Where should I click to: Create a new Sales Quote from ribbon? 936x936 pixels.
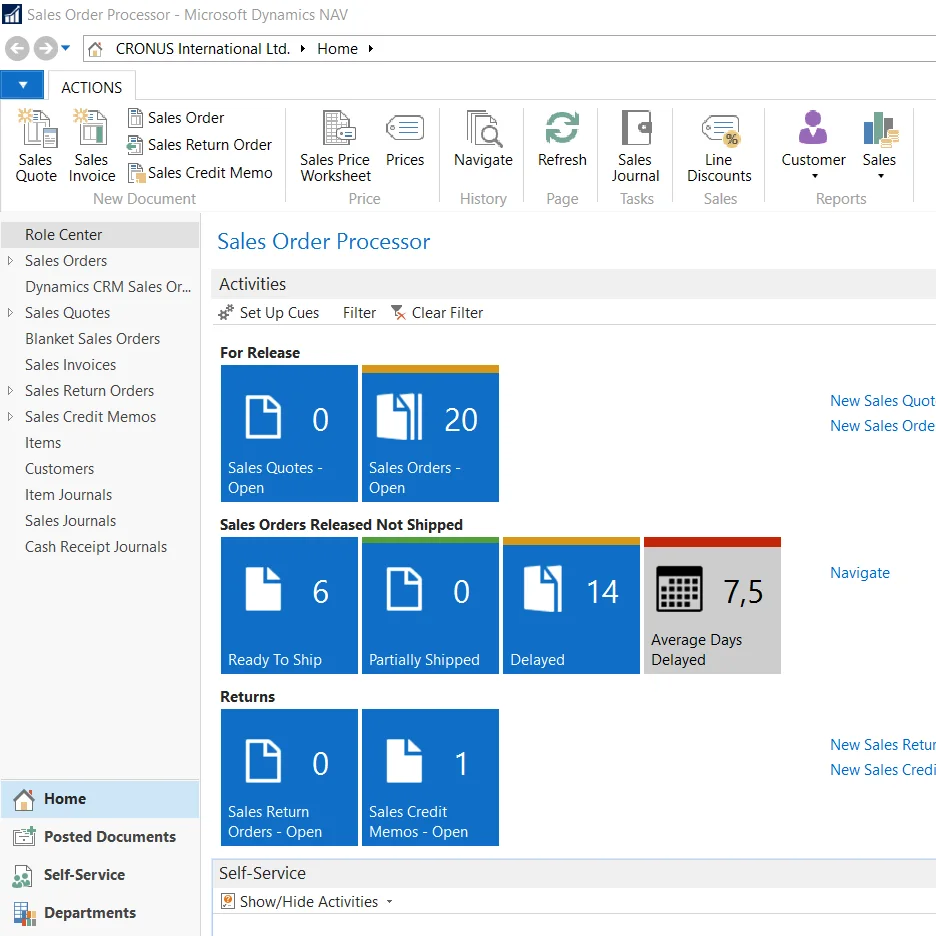click(36, 146)
